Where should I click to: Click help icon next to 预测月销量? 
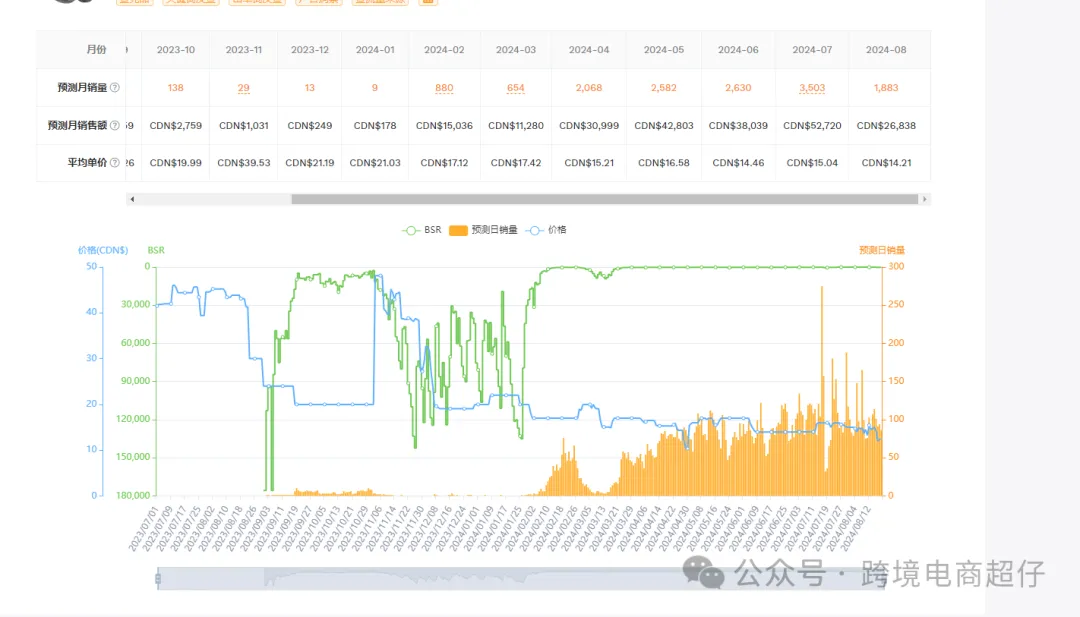coord(115,87)
